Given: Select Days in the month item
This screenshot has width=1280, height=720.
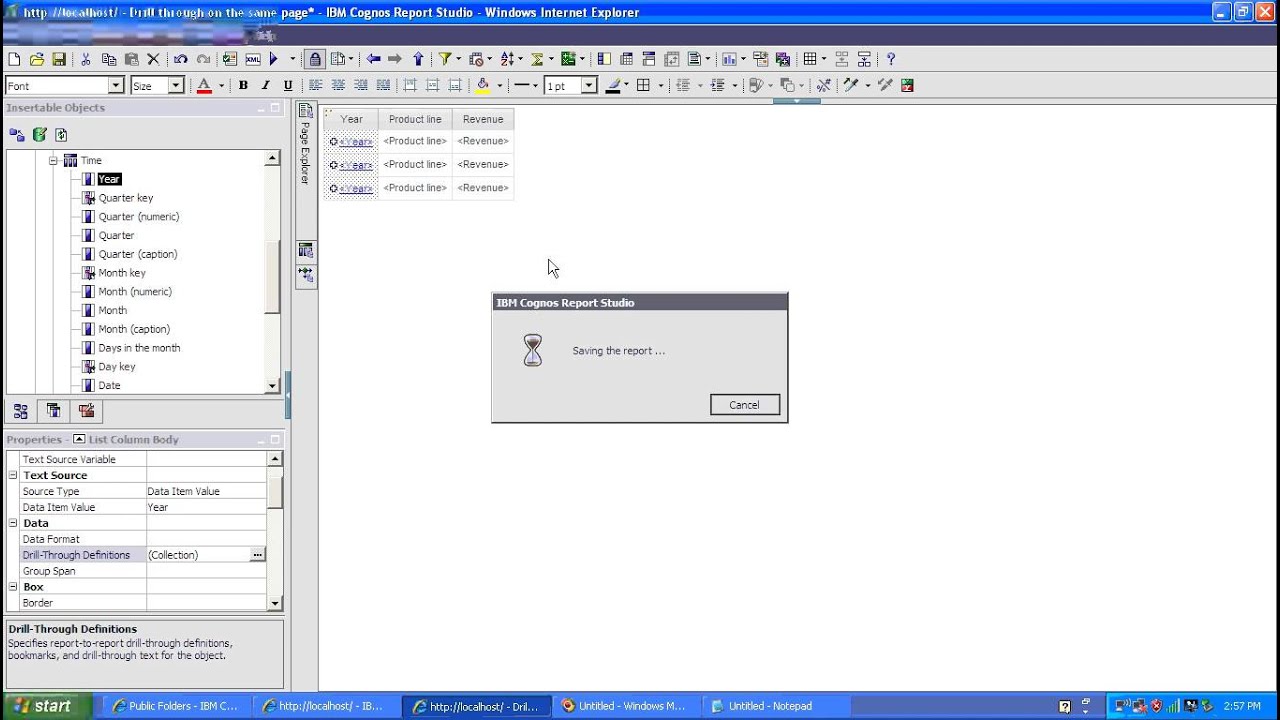Looking at the screenshot, I should coord(139,348).
